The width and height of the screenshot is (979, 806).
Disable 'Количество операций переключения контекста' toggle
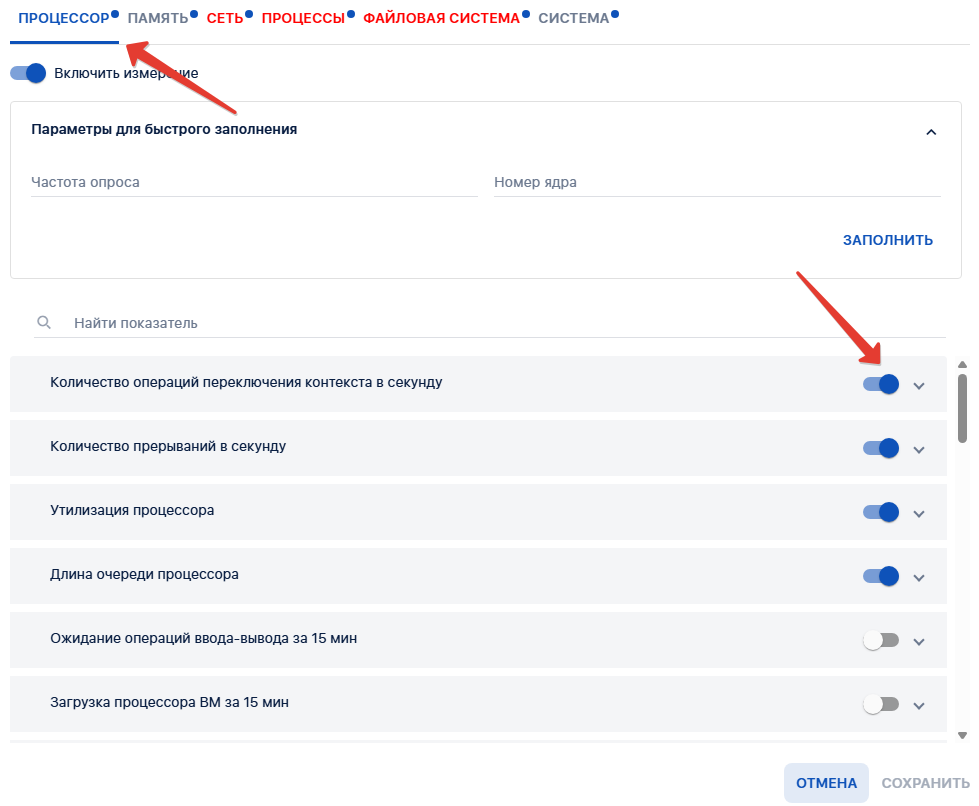tap(881, 384)
